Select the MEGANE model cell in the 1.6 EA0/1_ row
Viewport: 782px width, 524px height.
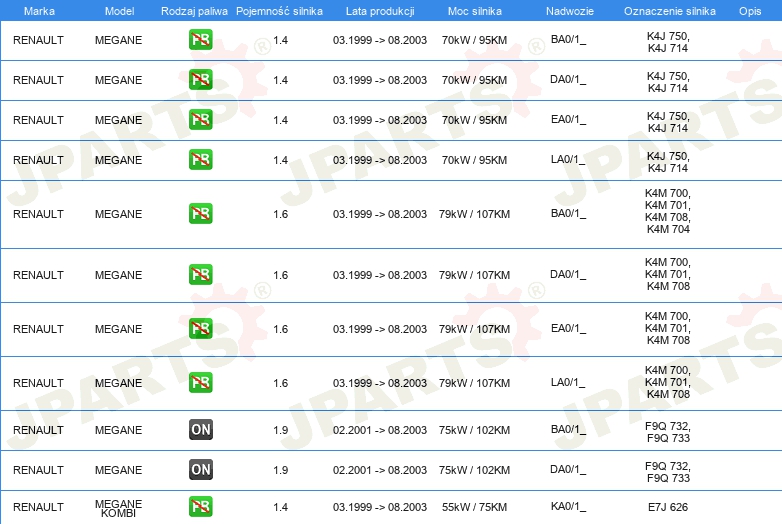(x=119, y=329)
